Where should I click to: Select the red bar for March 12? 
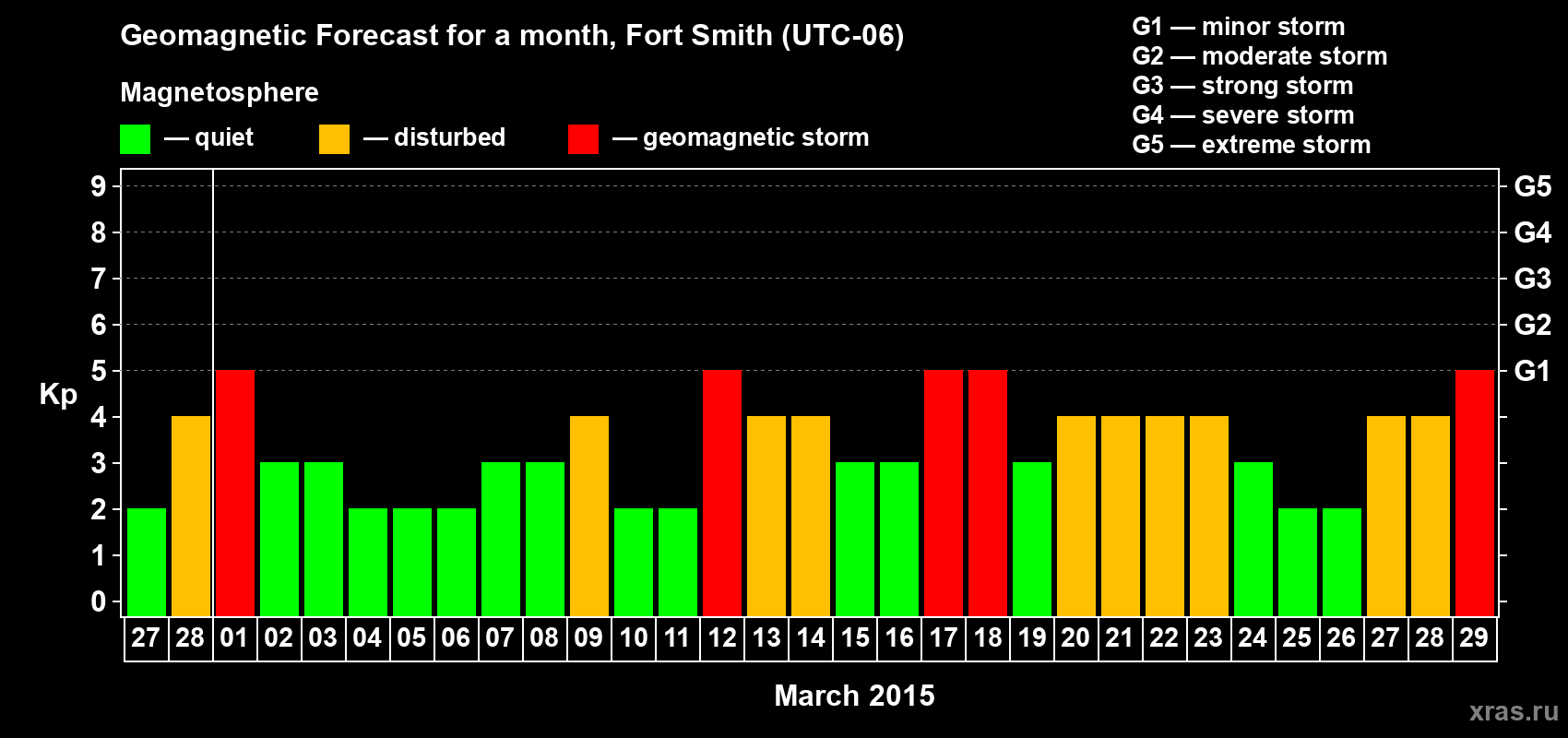(722, 494)
